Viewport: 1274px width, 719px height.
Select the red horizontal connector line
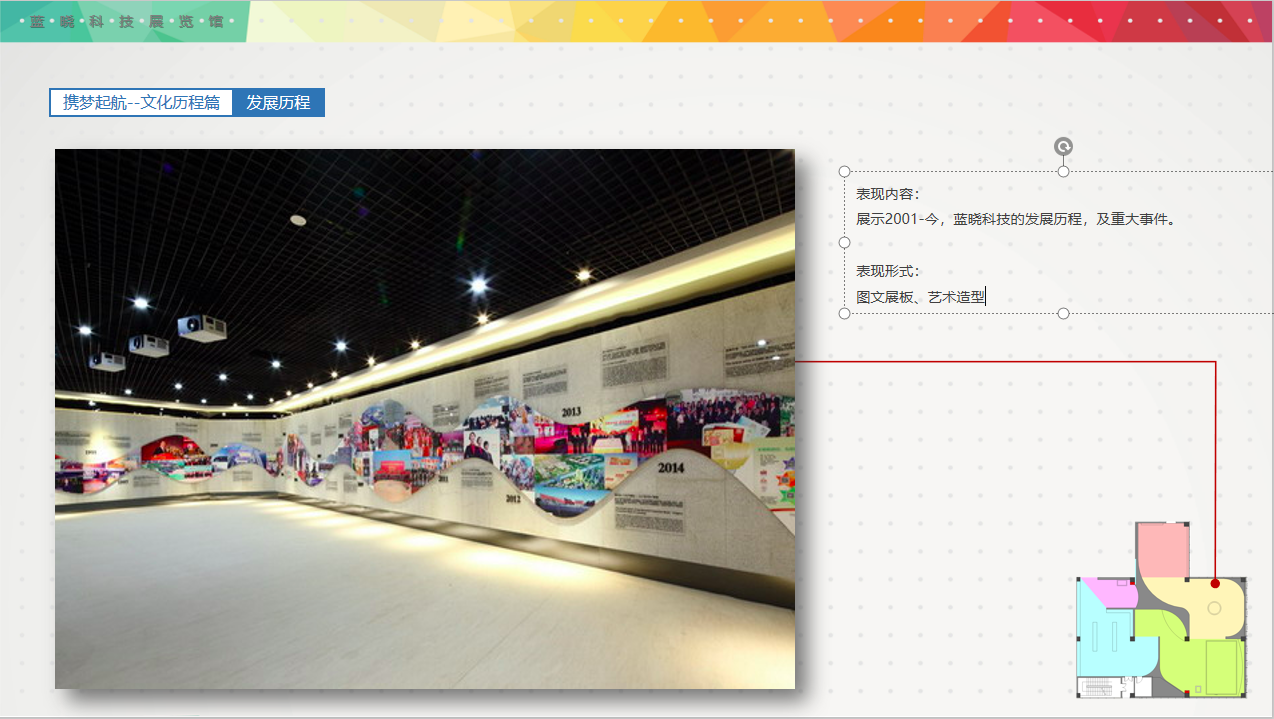1000,362
